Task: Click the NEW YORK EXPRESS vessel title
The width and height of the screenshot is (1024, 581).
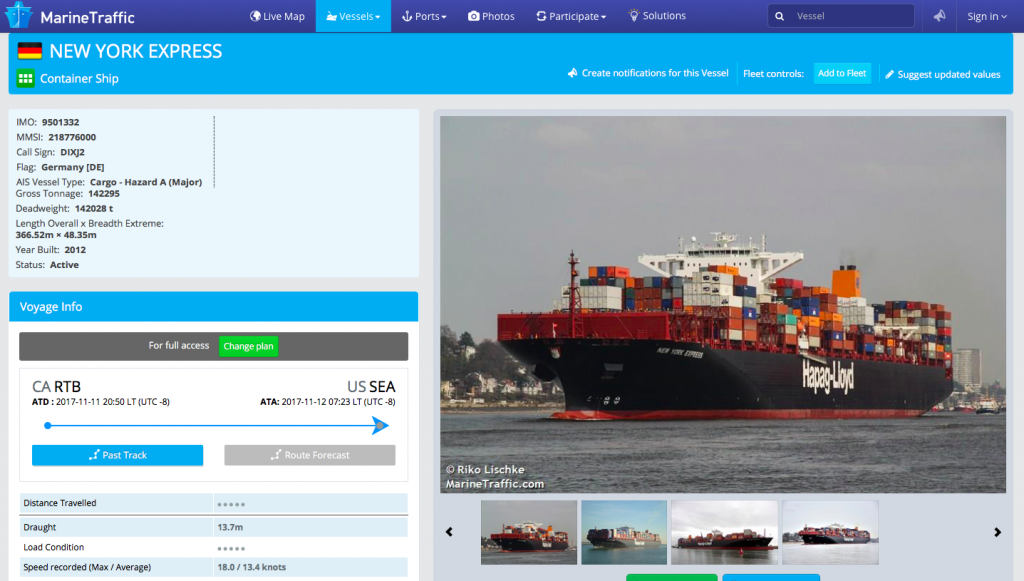Action: click(x=136, y=51)
